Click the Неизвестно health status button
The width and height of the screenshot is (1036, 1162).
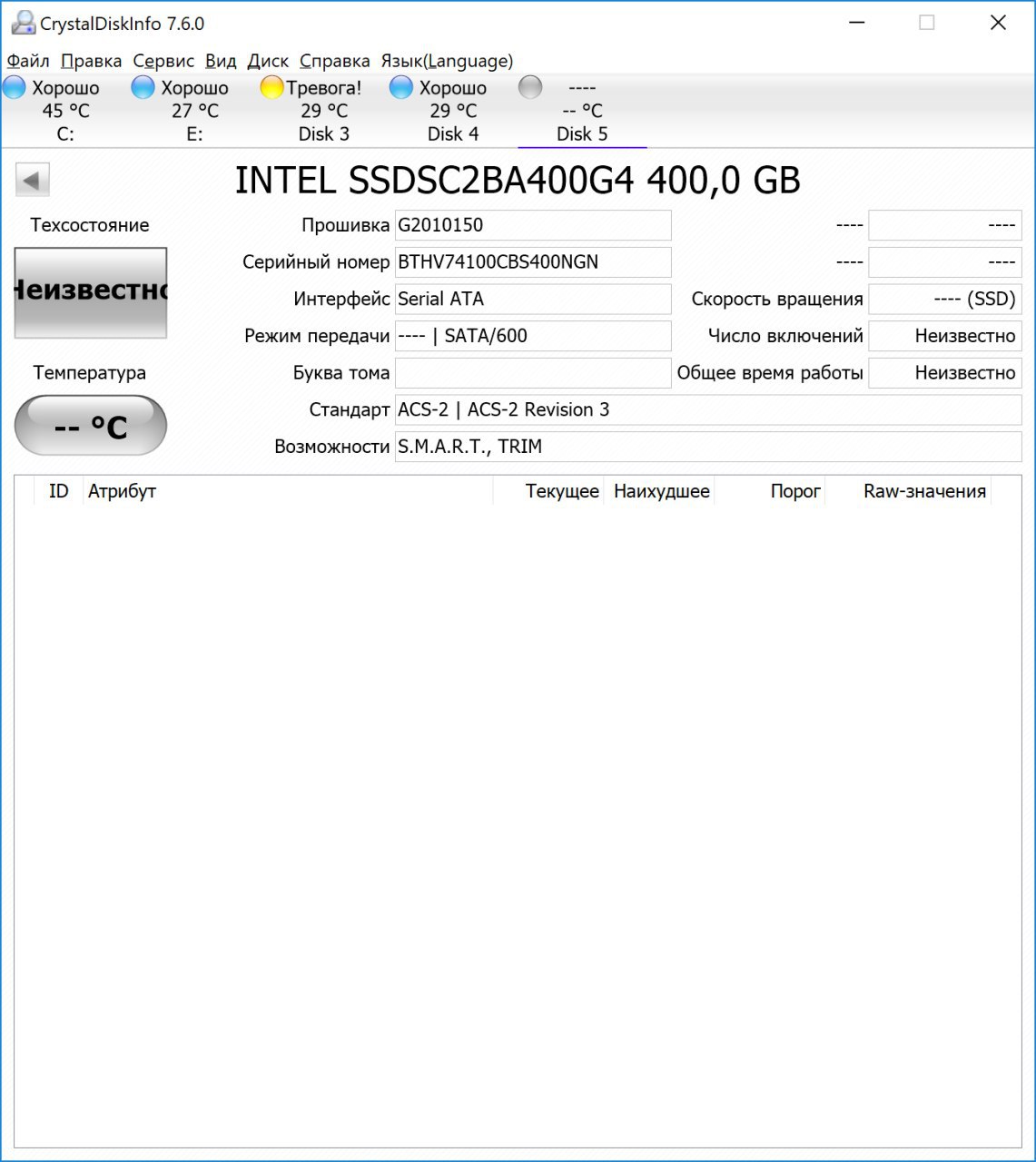(x=91, y=292)
